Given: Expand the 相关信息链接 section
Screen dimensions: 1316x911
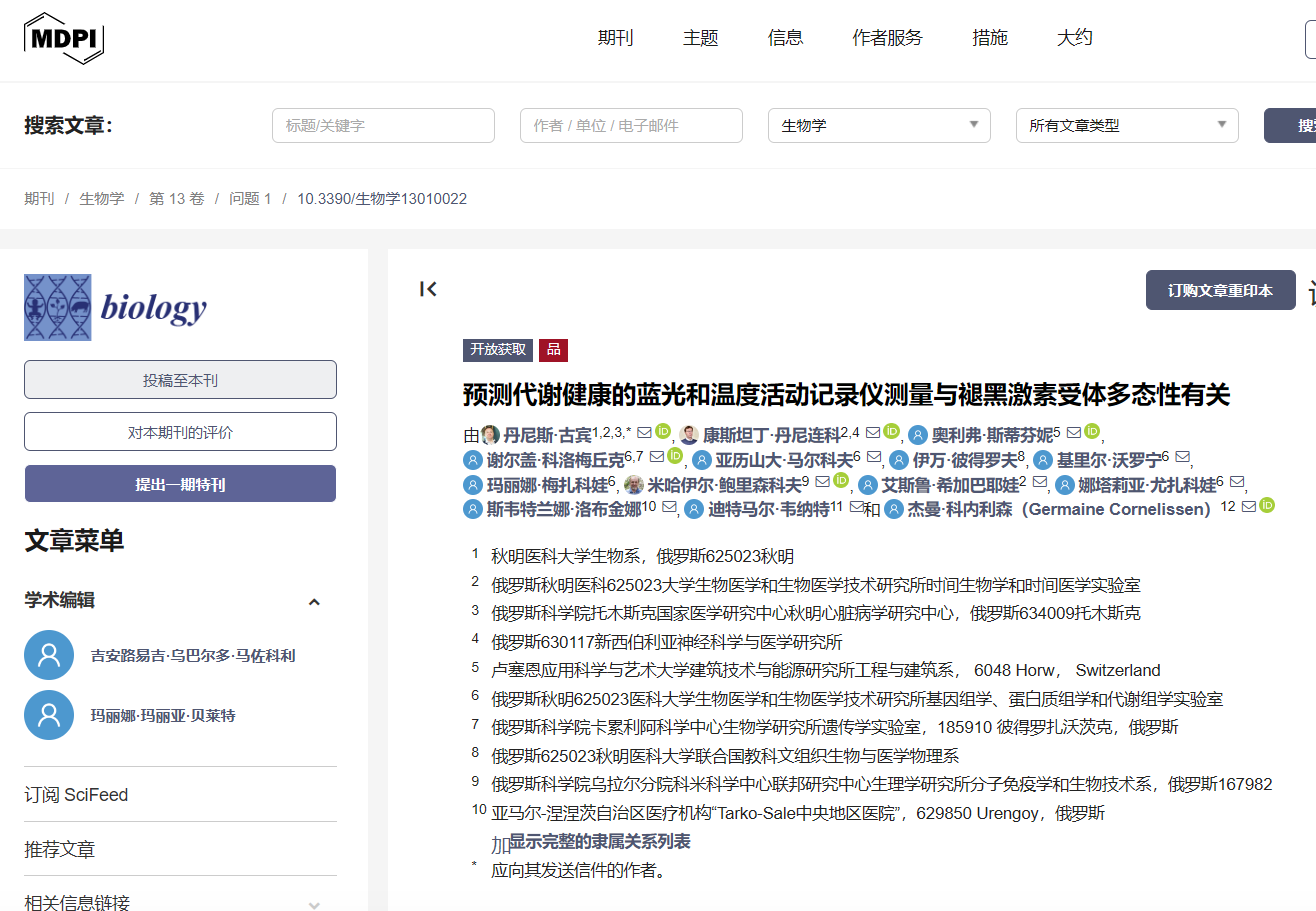Looking at the screenshot, I should pos(314,904).
